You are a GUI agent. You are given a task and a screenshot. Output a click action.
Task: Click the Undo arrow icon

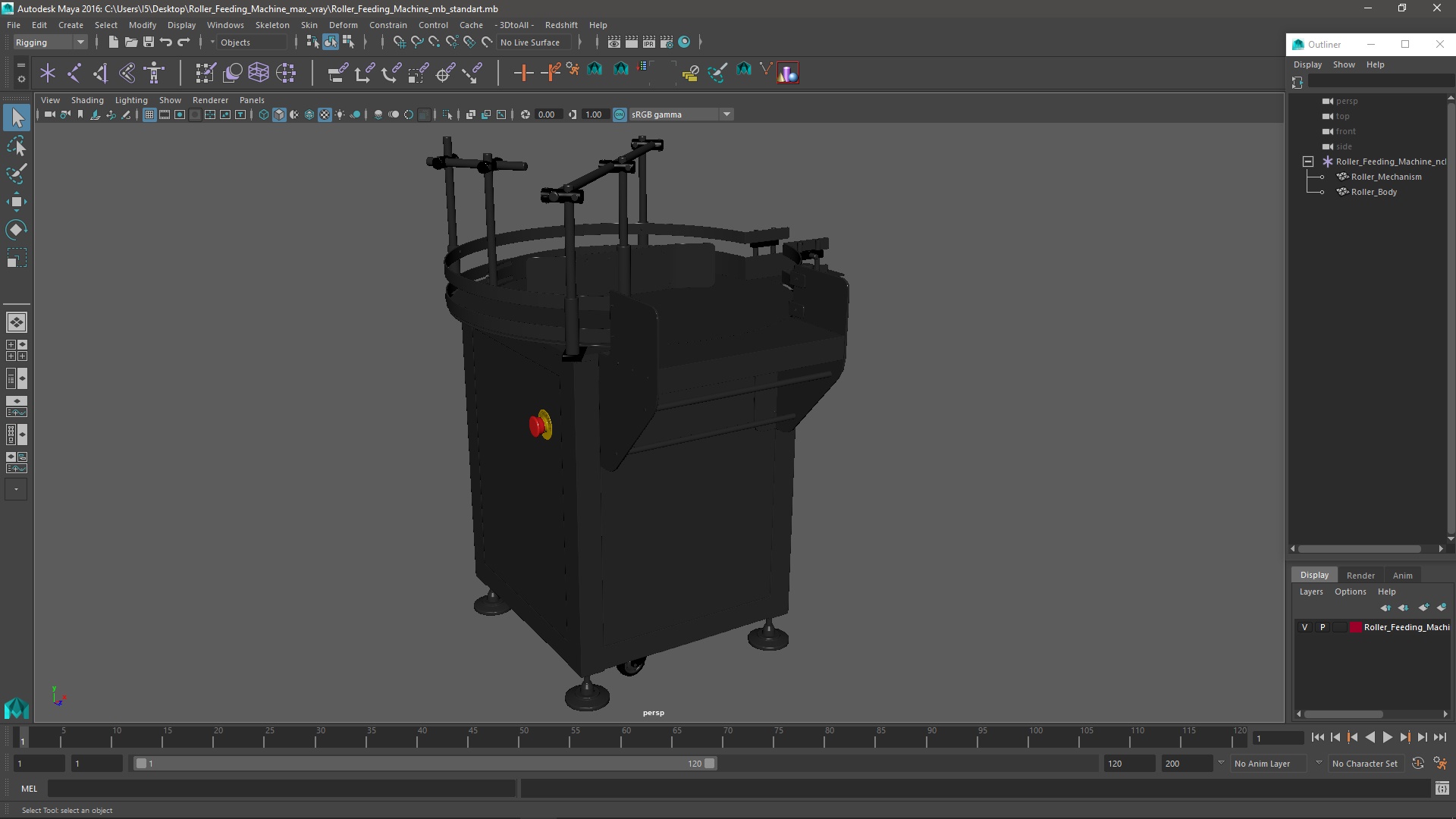[x=166, y=42]
